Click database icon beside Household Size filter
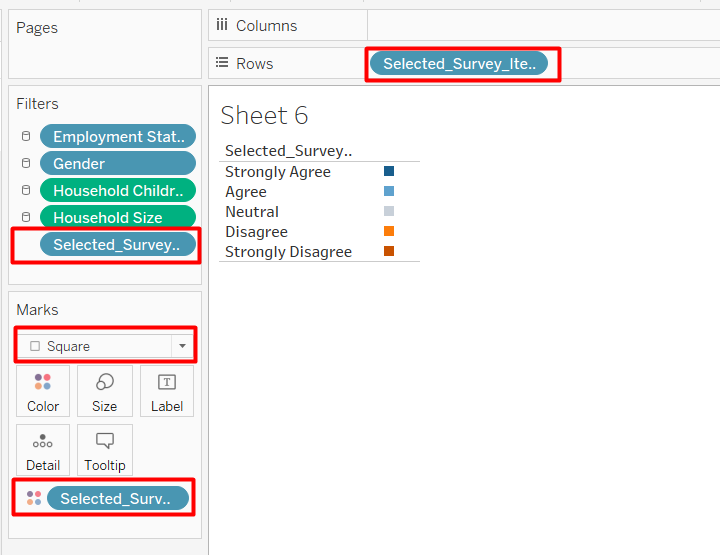The image size is (720, 555). (x=26, y=218)
